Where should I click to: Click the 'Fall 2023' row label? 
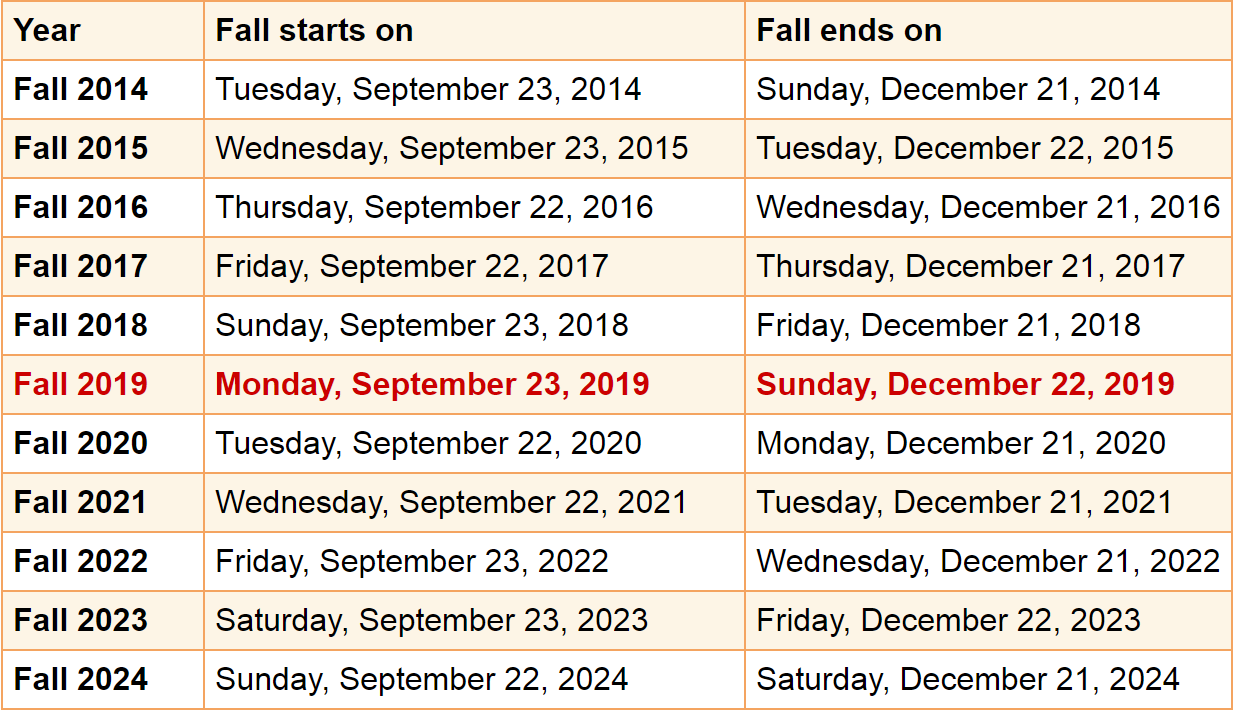pos(81,620)
